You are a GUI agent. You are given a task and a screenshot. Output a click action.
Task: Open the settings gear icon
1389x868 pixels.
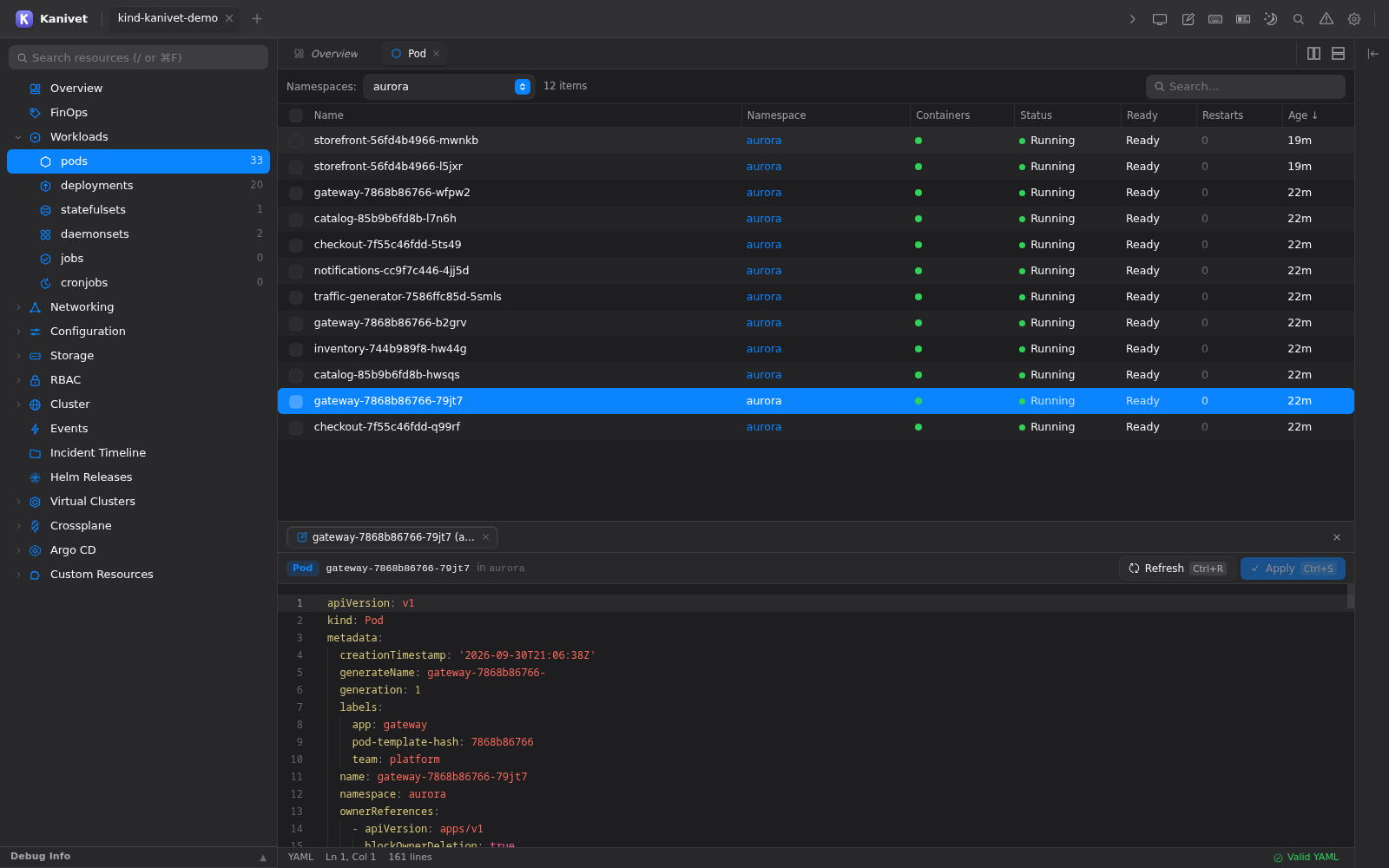(1354, 19)
